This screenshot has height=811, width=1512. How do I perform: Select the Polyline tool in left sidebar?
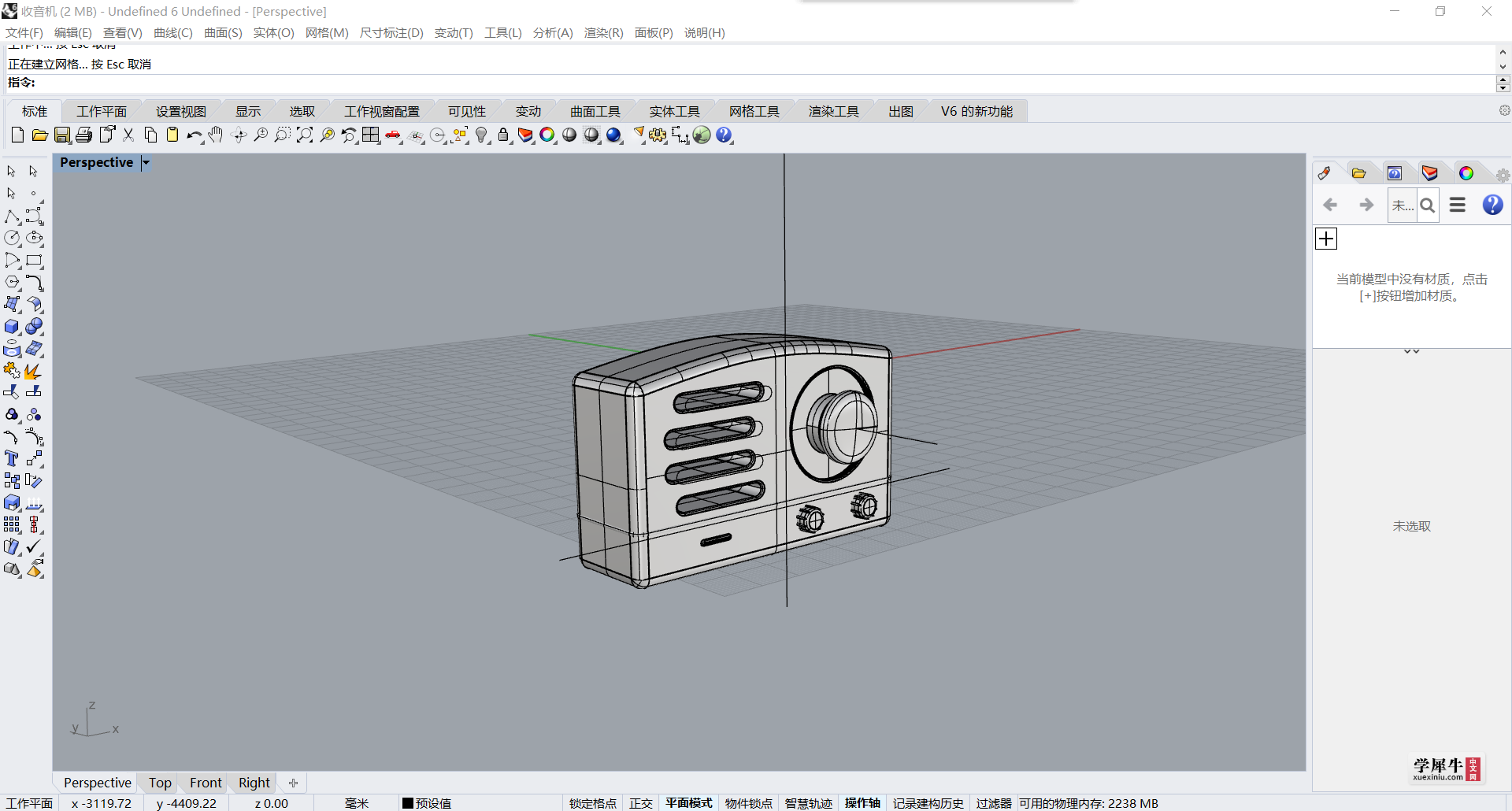pyautogui.click(x=13, y=216)
